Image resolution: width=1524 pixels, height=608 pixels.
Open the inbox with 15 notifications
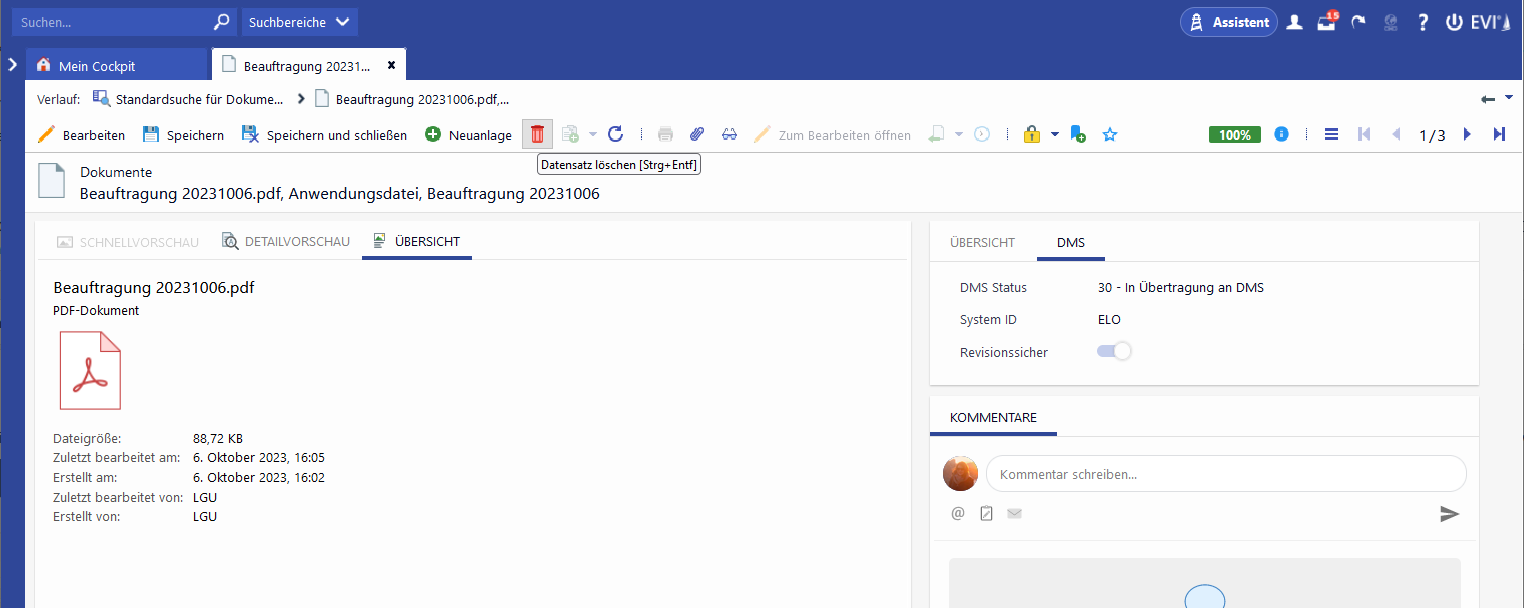coord(1327,22)
